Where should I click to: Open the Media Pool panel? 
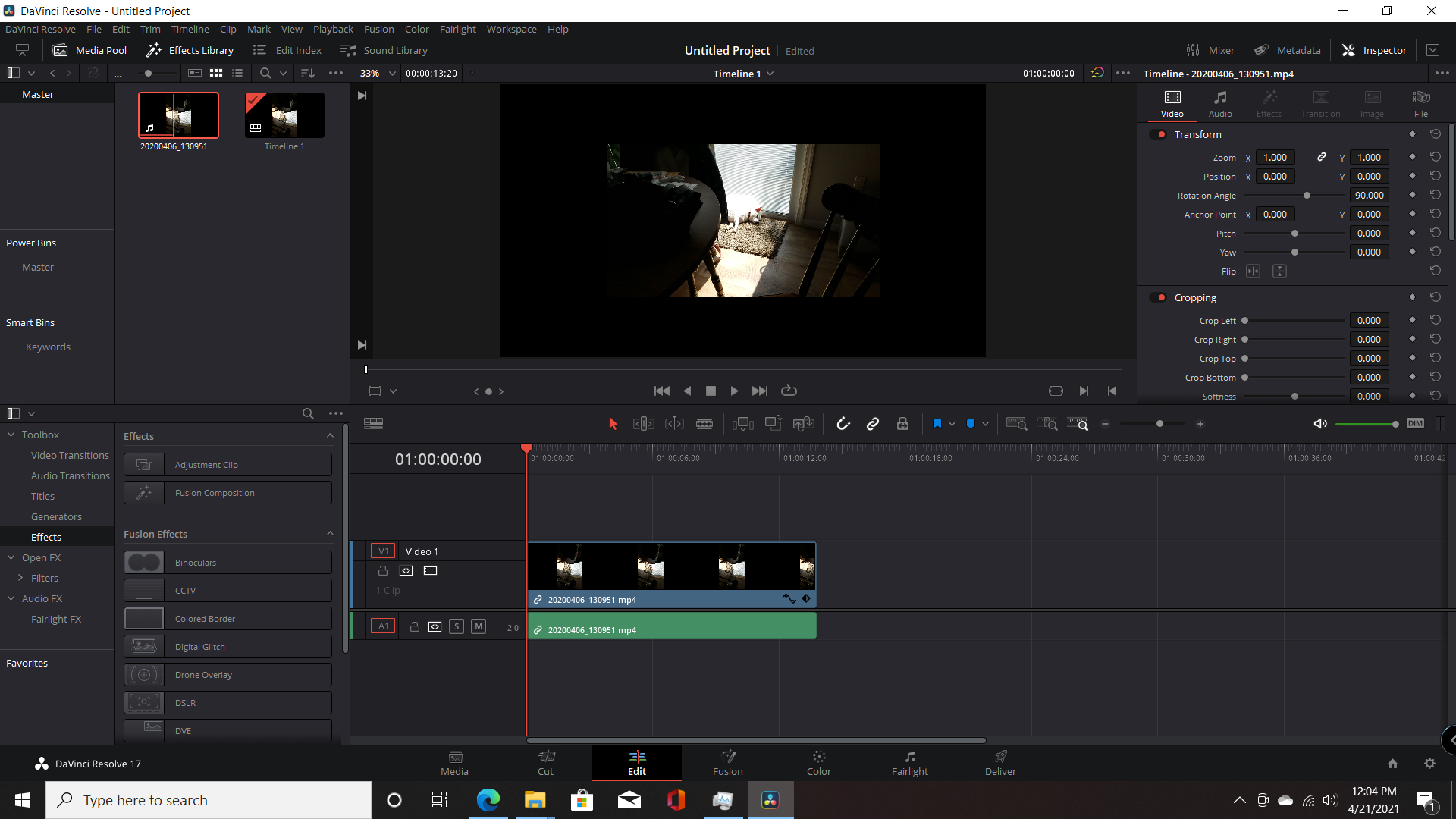coord(89,50)
